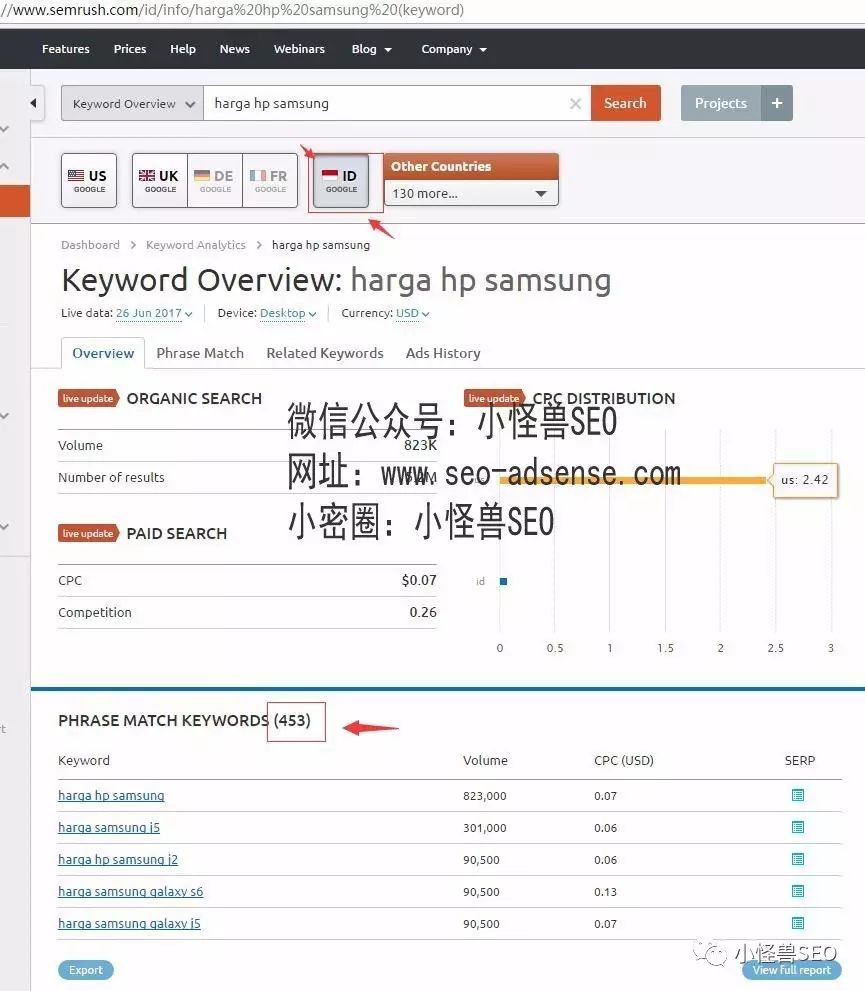Click the CPC (USD) column header

click(624, 760)
